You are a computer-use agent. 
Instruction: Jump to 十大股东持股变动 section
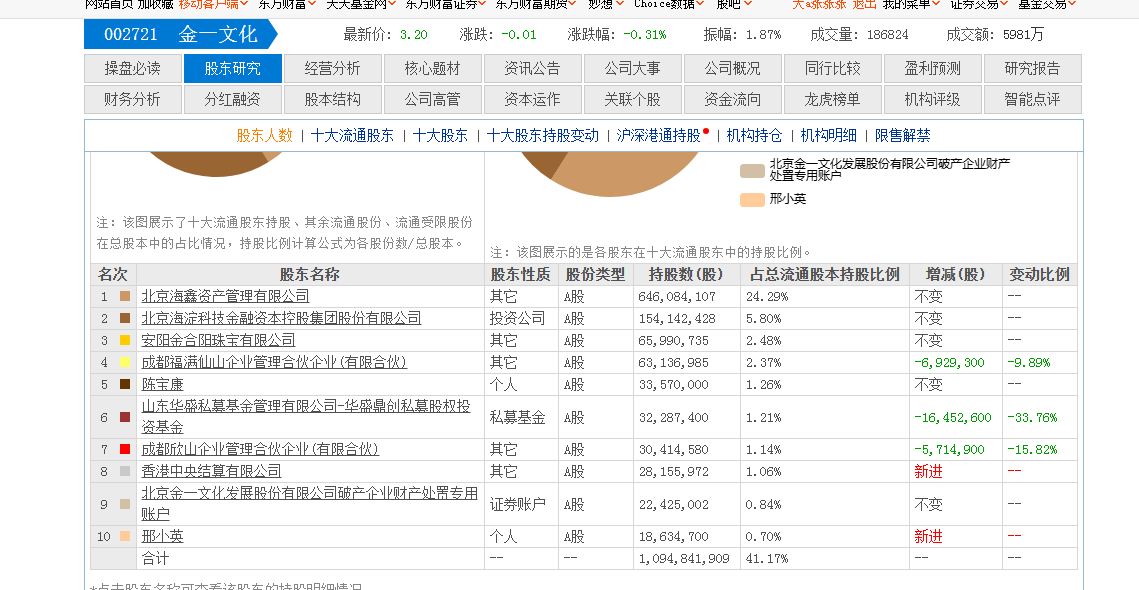[x=543, y=135]
